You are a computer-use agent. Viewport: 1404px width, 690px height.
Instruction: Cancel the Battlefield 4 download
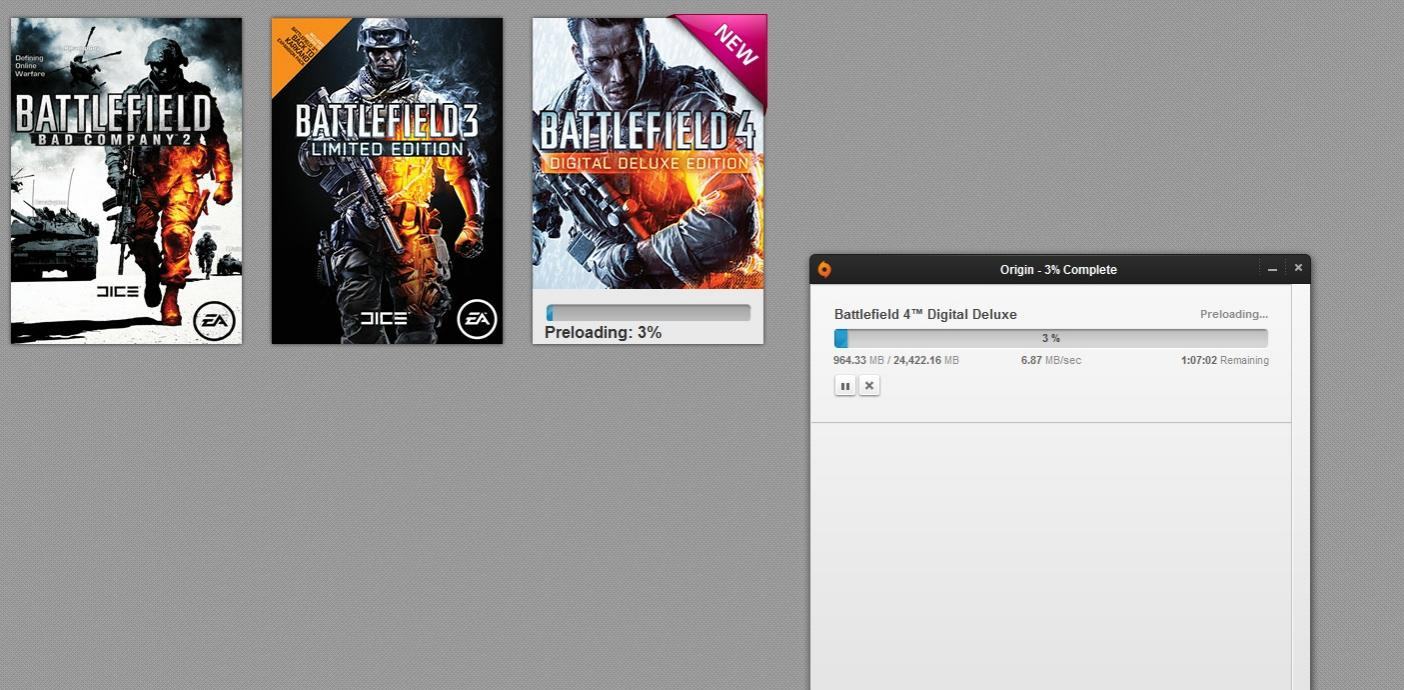click(x=869, y=386)
